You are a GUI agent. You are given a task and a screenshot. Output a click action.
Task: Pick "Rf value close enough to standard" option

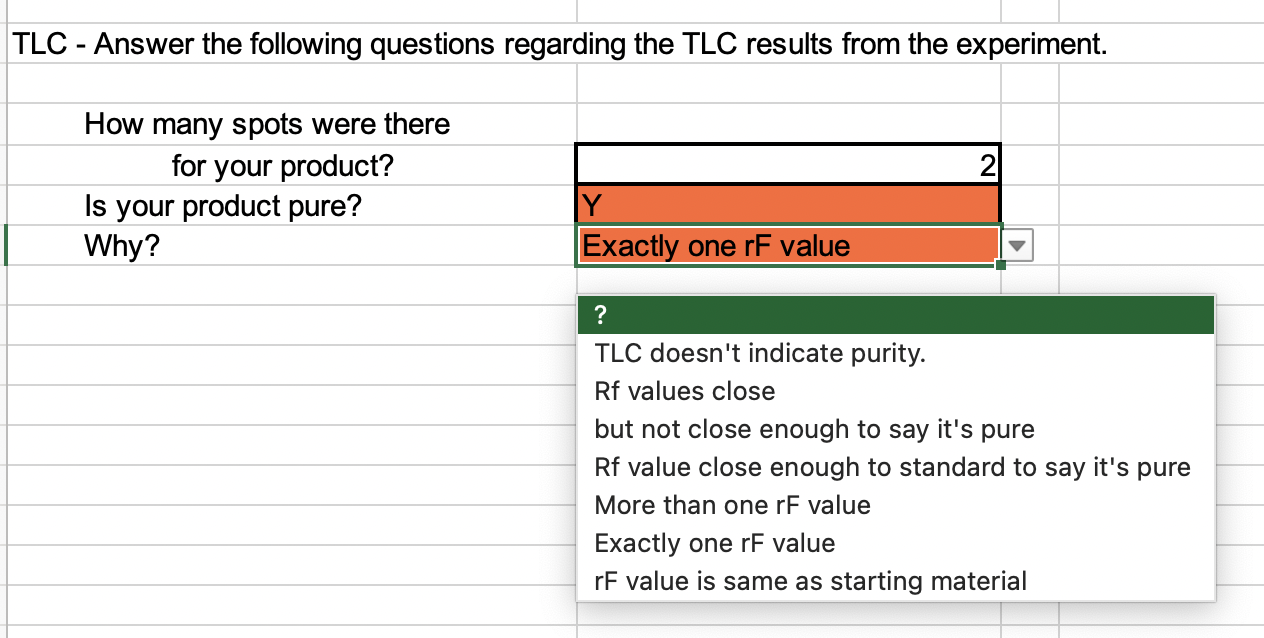[890, 467]
